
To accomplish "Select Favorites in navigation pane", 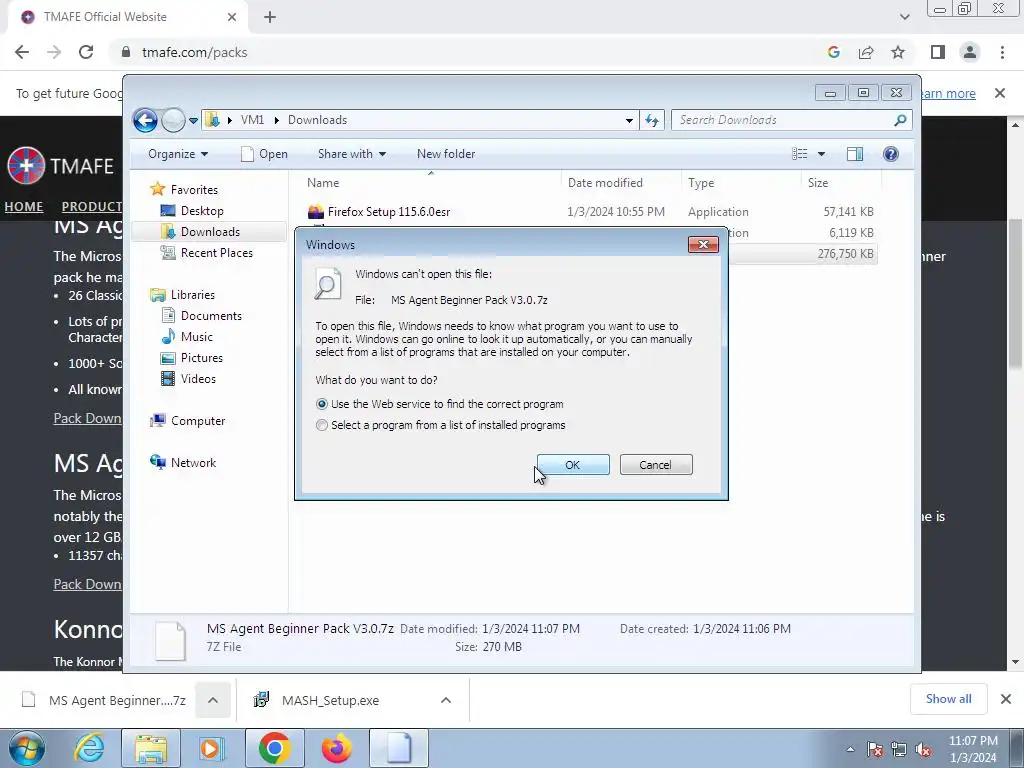I will tap(194, 190).
